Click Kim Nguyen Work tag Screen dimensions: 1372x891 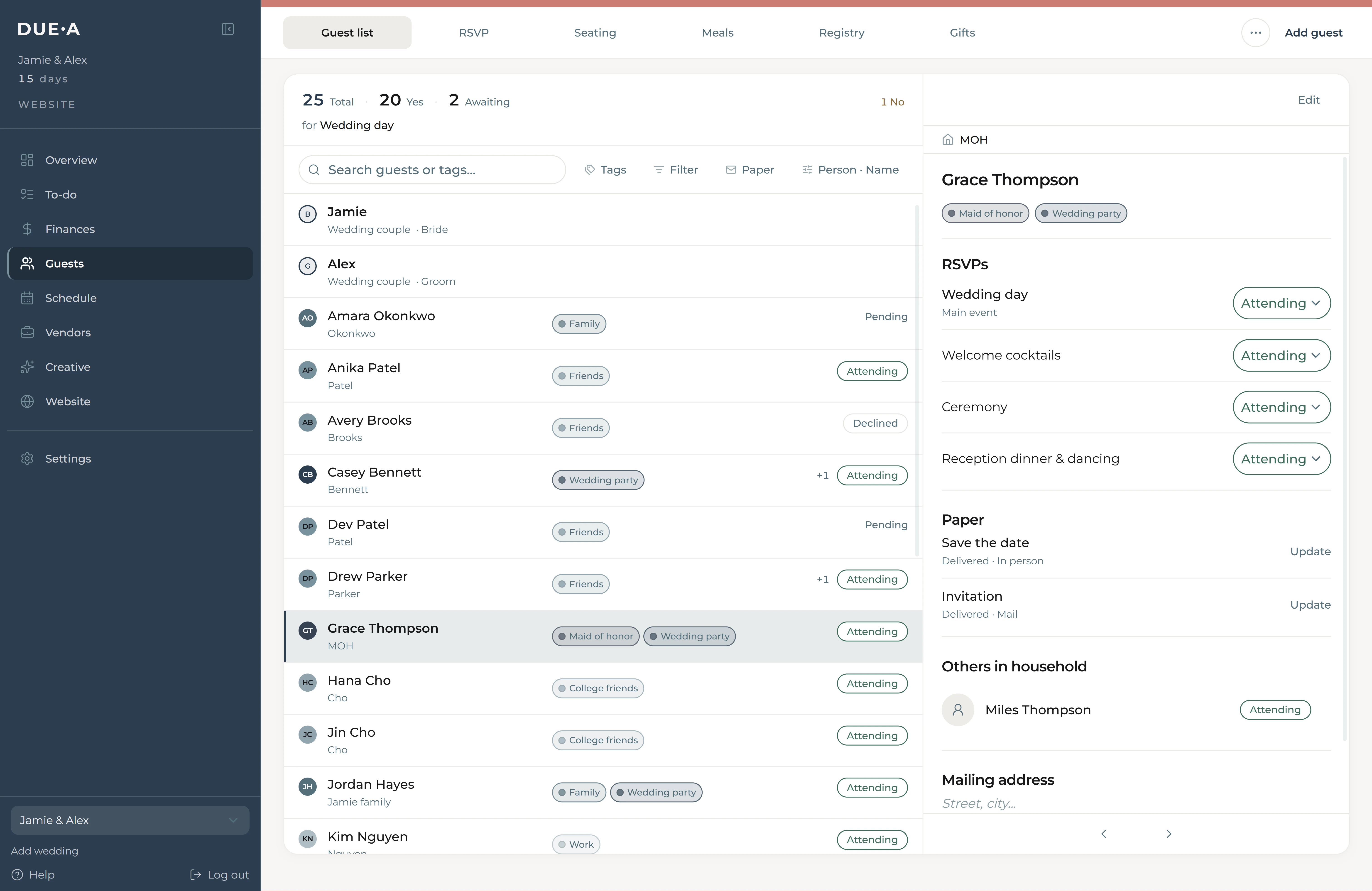(x=576, y=844)
